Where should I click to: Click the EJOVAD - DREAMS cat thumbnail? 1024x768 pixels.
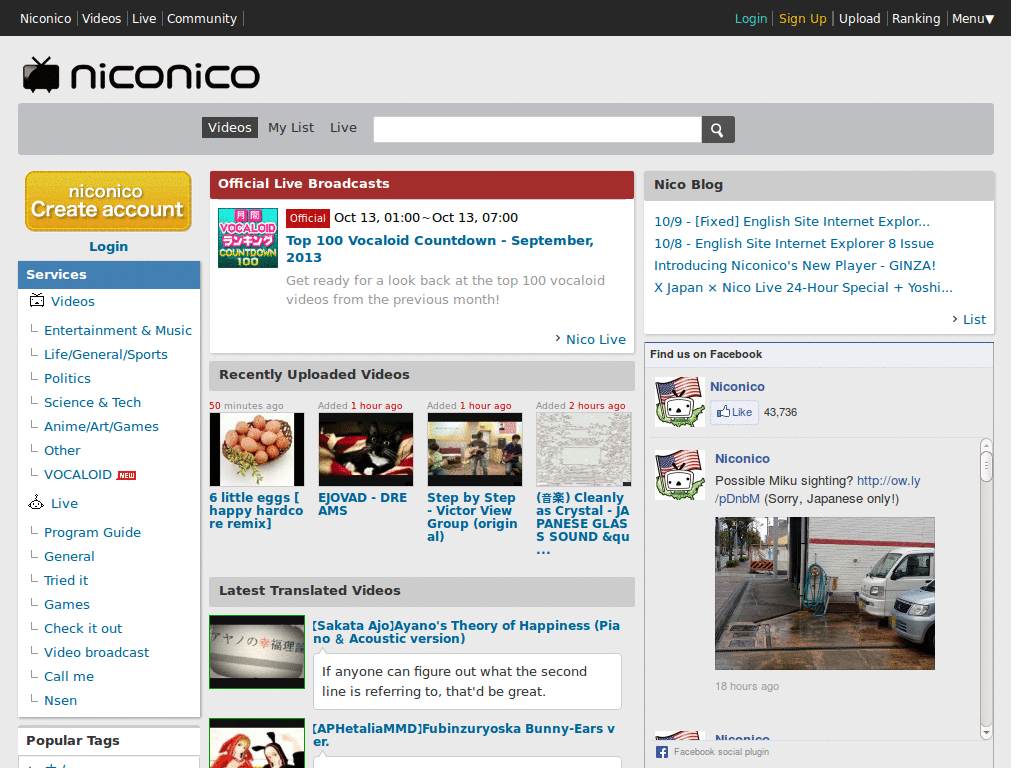366,449
